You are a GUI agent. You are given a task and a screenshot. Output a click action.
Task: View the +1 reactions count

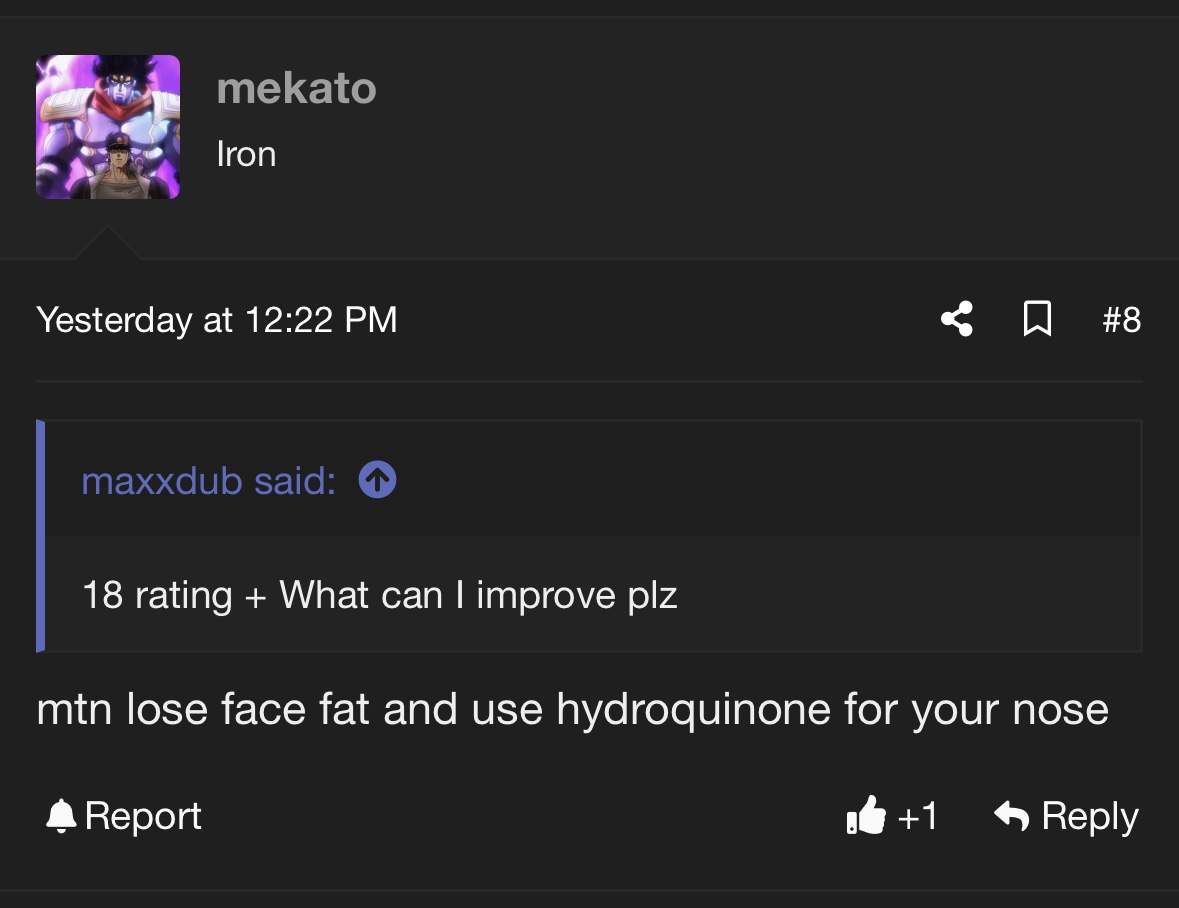pos(918,816)
